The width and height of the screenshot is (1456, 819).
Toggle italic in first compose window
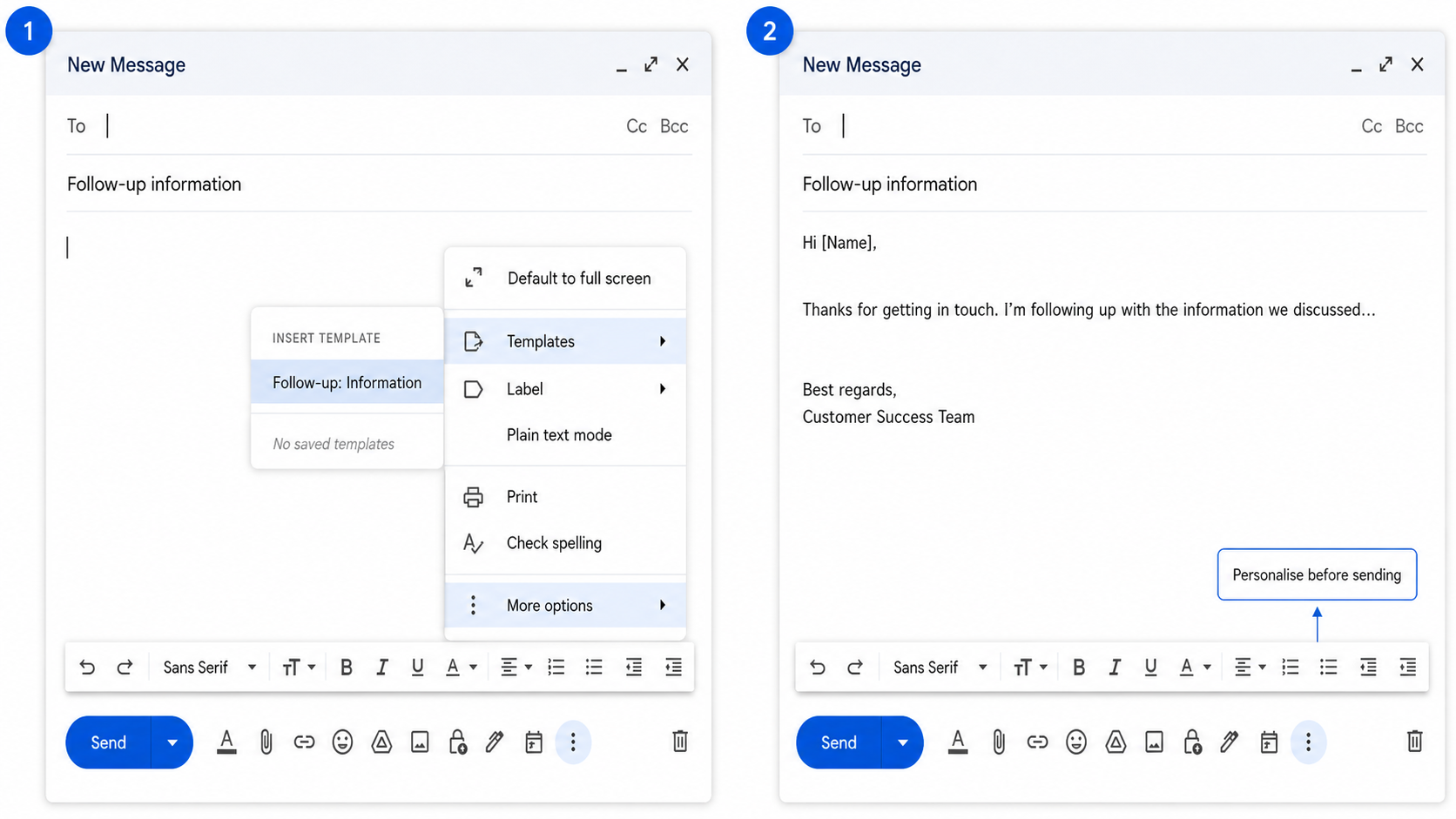(x=381, y=668)
